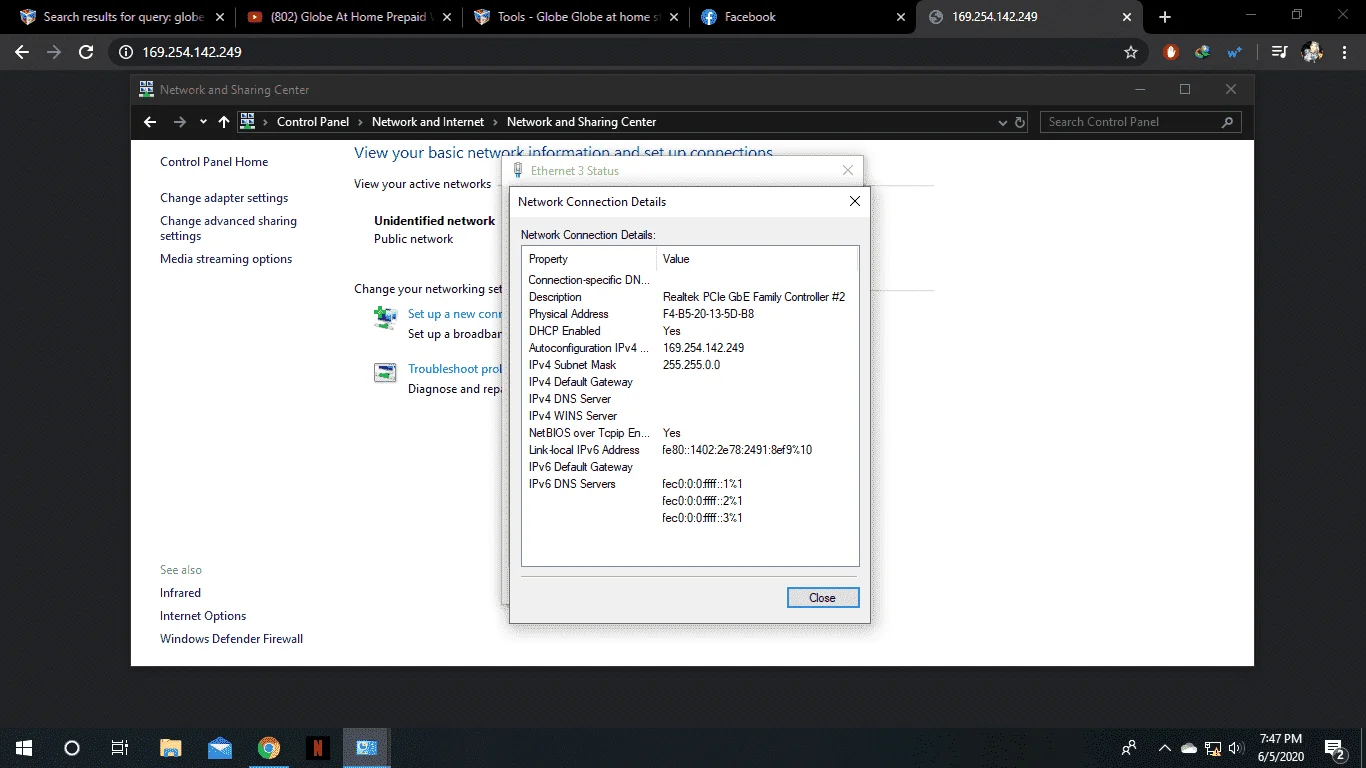
Task: Click the Troubleshoot problems link
Action: pos(455,369)
